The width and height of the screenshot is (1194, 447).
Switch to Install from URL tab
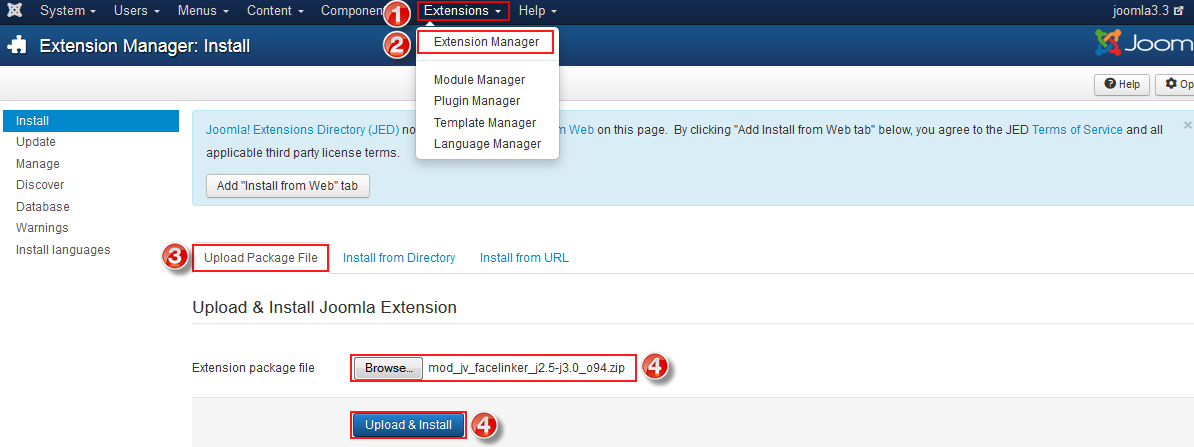click(524, 257)
